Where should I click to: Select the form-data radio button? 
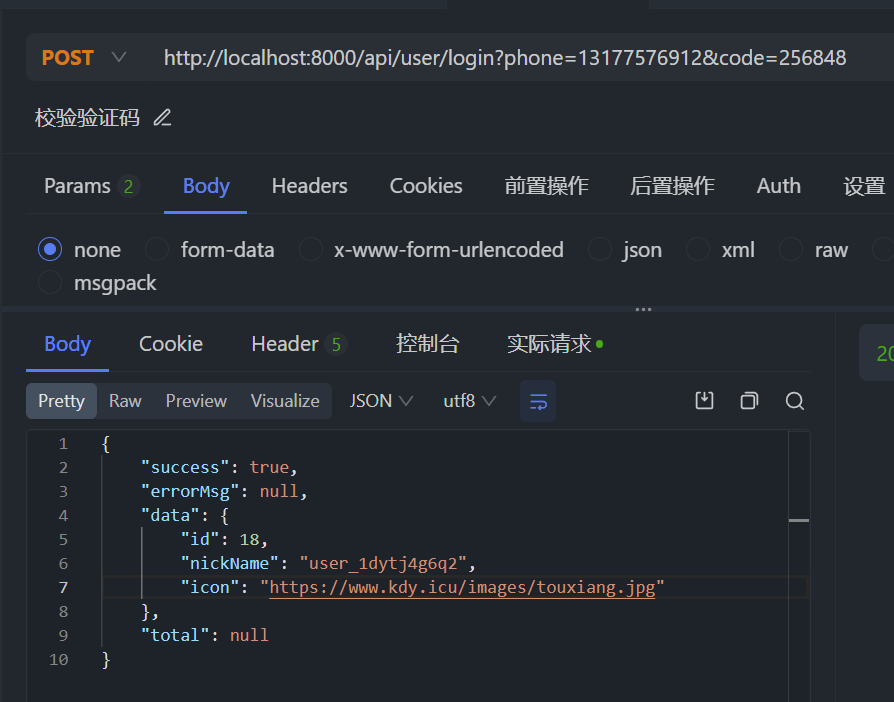[x=157, y=250]
